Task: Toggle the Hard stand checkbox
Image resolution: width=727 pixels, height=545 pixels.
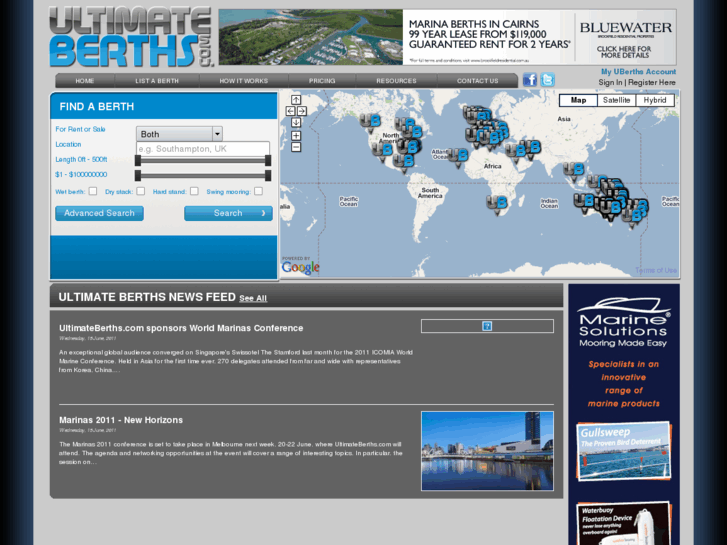Action: tap(194, 191)
